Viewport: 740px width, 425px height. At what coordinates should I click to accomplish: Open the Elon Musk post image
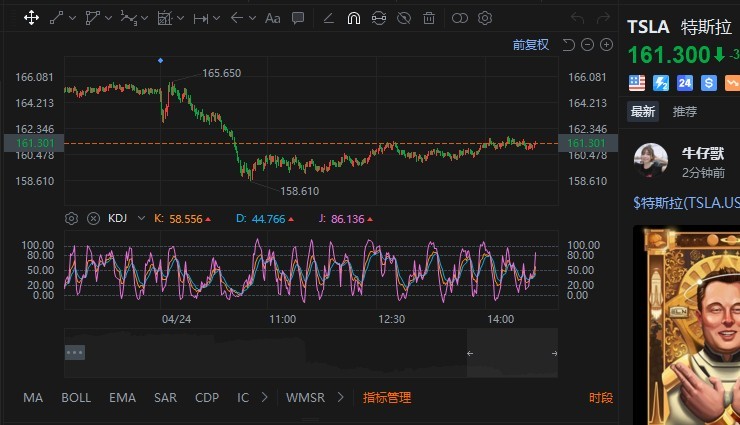pyautogui.click(x=687, y=325)
